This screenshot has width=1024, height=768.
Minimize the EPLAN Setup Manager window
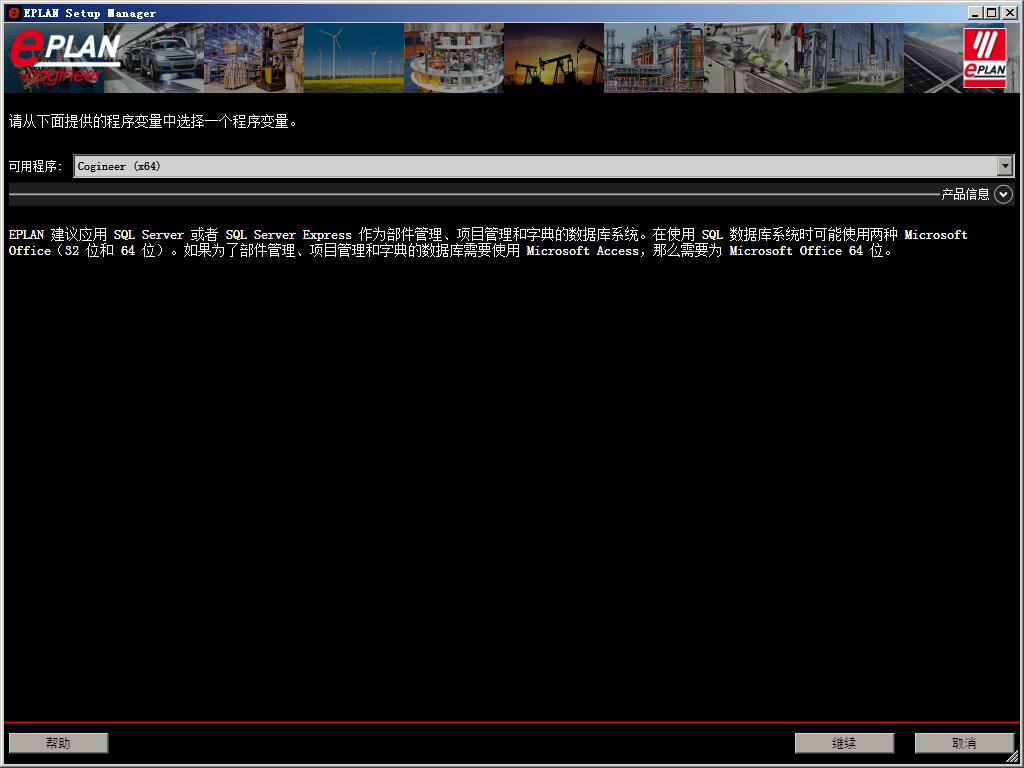[975, 12]
